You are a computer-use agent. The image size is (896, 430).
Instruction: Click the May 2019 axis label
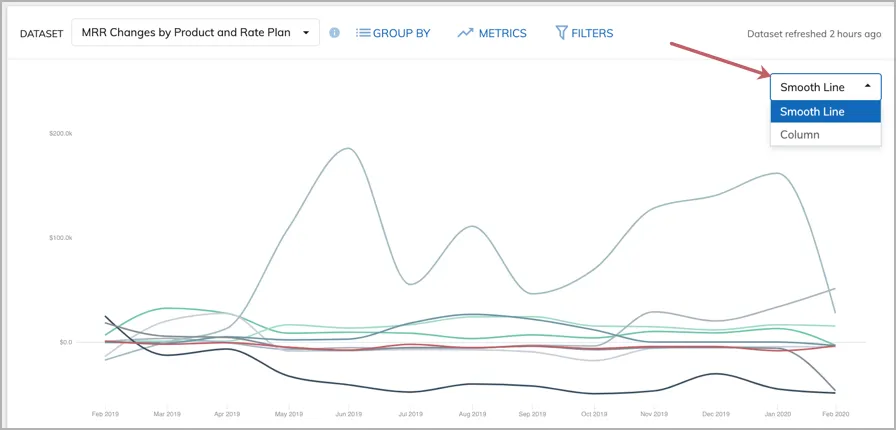[x=289, y=413]
